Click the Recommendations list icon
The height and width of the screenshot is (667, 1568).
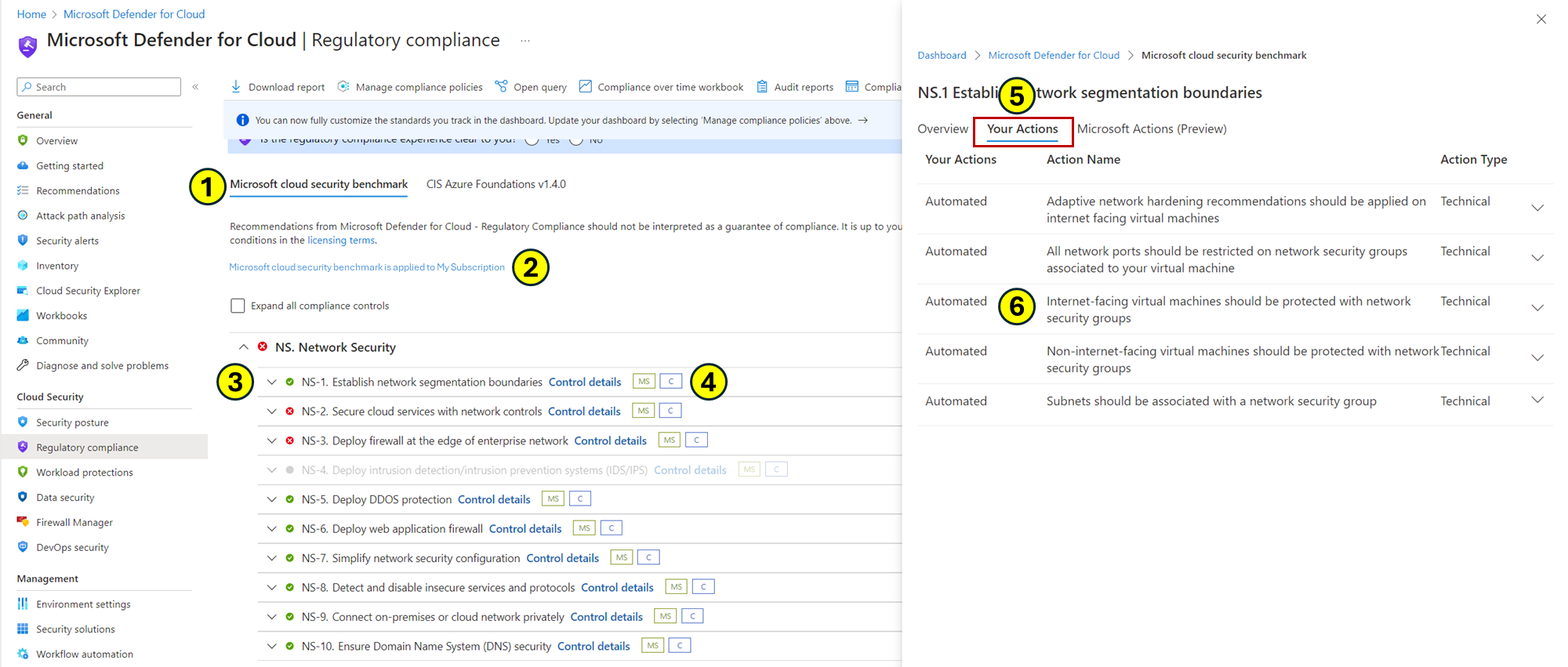click(x=23, y=190)
